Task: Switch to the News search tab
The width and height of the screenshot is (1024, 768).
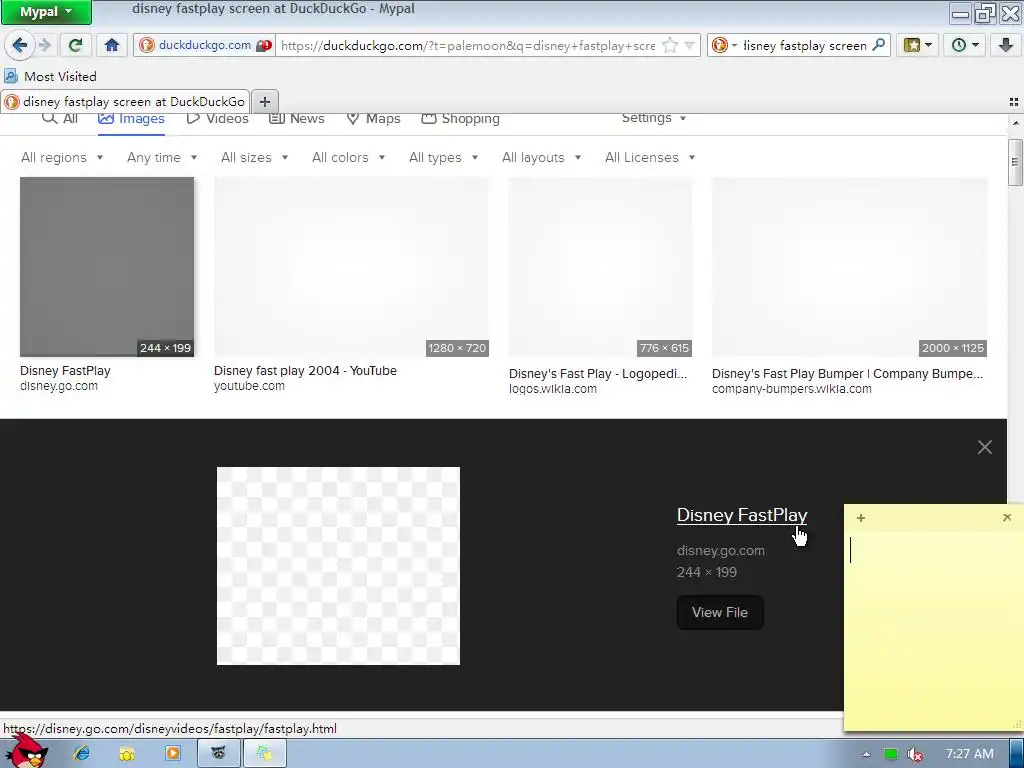Action: [x=297, y=118]
